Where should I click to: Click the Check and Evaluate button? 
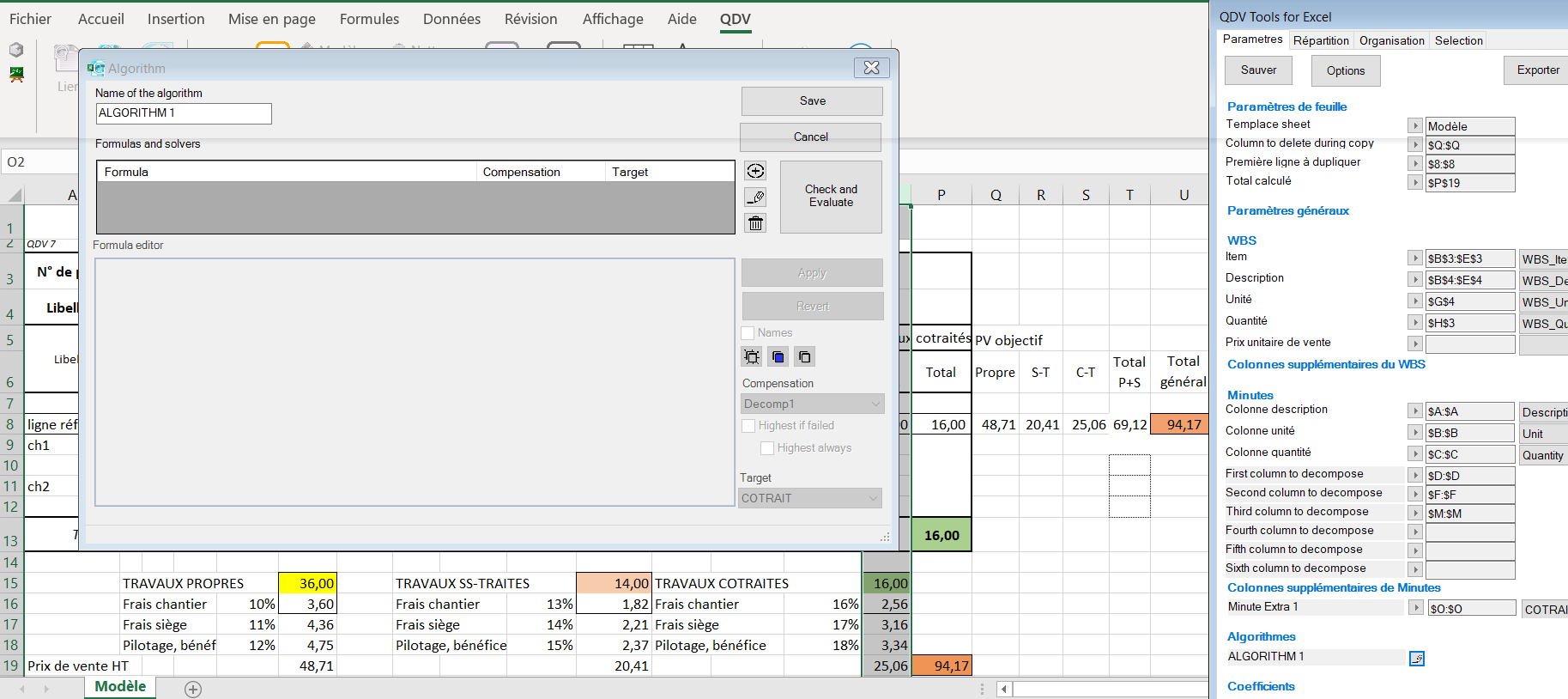click(831, 197)
